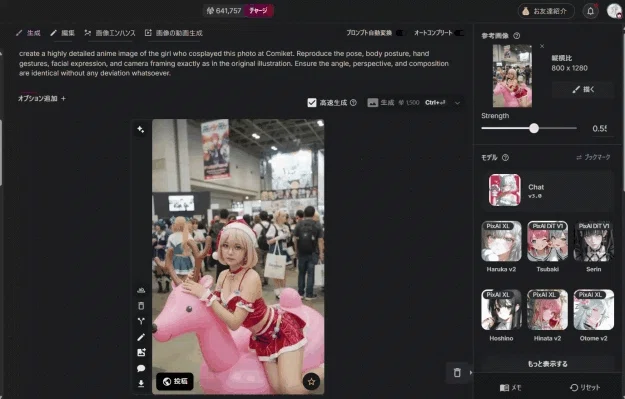The width and height of the screenshot is (625, 399).
Task: Click the help icon beside モデル
Action: [505, 157]
